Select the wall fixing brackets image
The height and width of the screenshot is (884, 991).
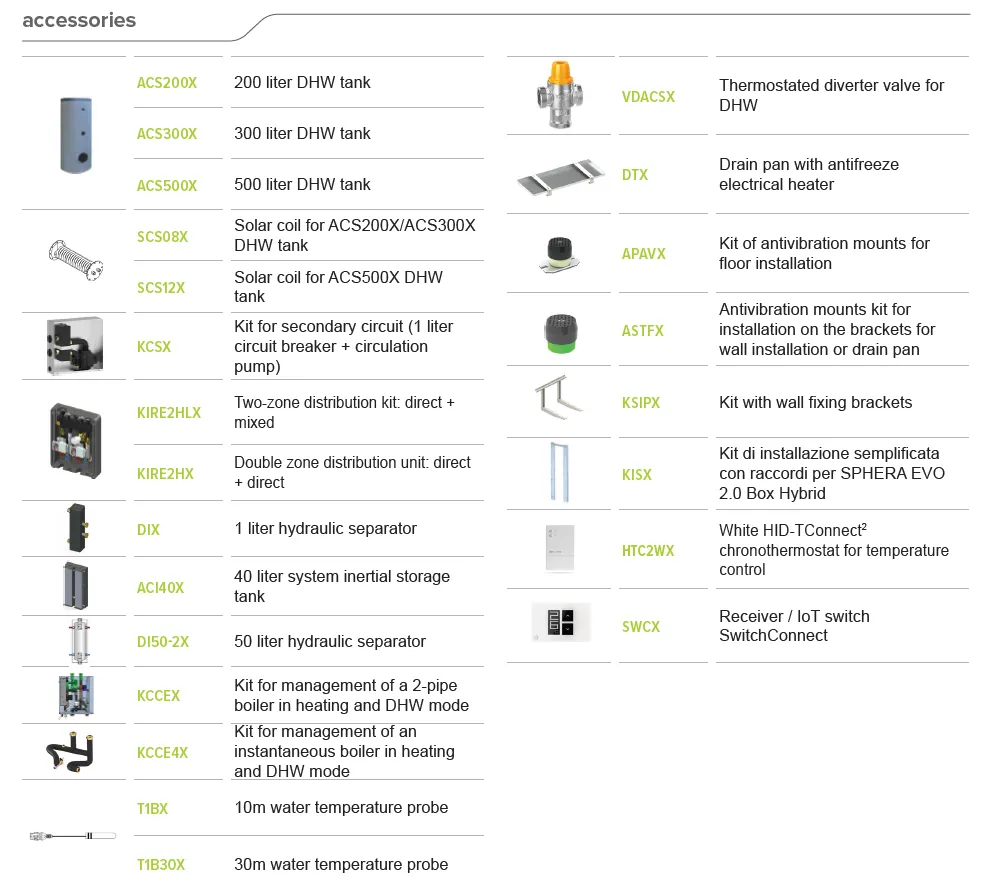point(560,400)
